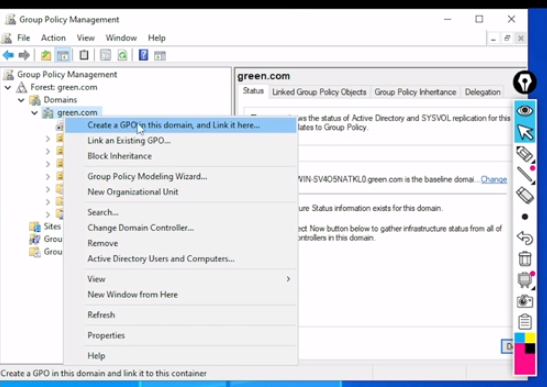Click the green.com heading in details pane
This screenshot has height=387, width=547.
(x=264, y=76)
